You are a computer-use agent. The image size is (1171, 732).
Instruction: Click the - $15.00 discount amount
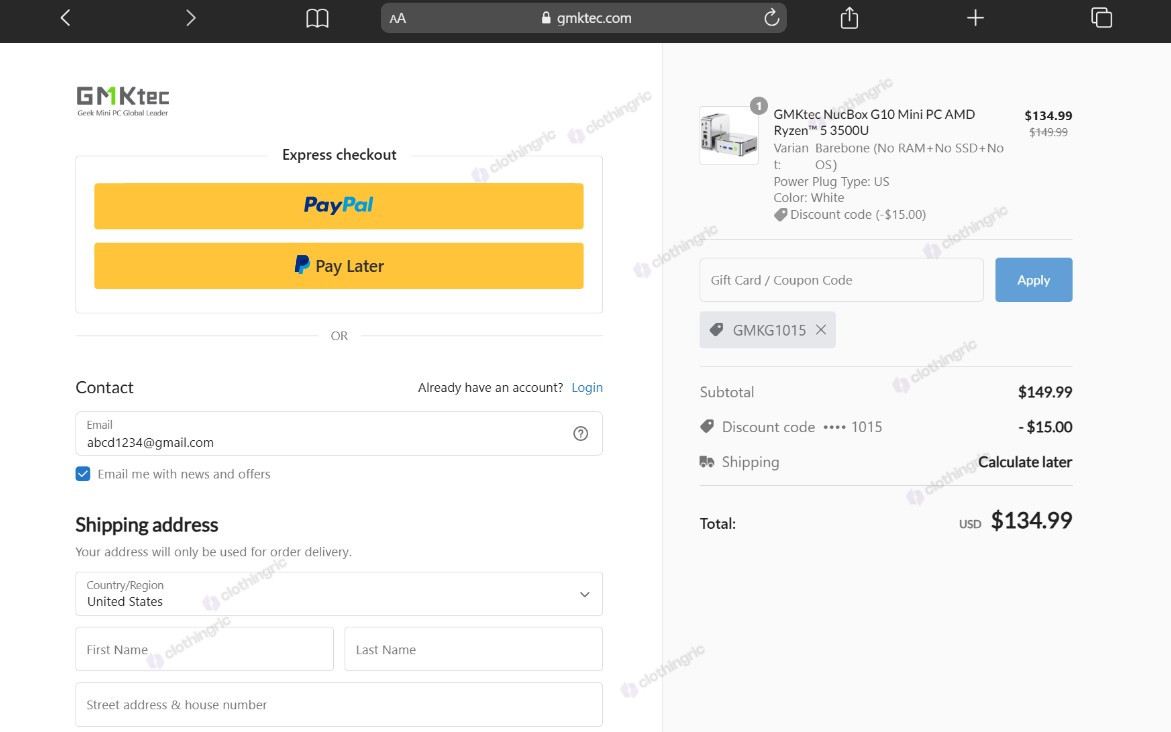pyautogui.click(x=1046, y=427)
